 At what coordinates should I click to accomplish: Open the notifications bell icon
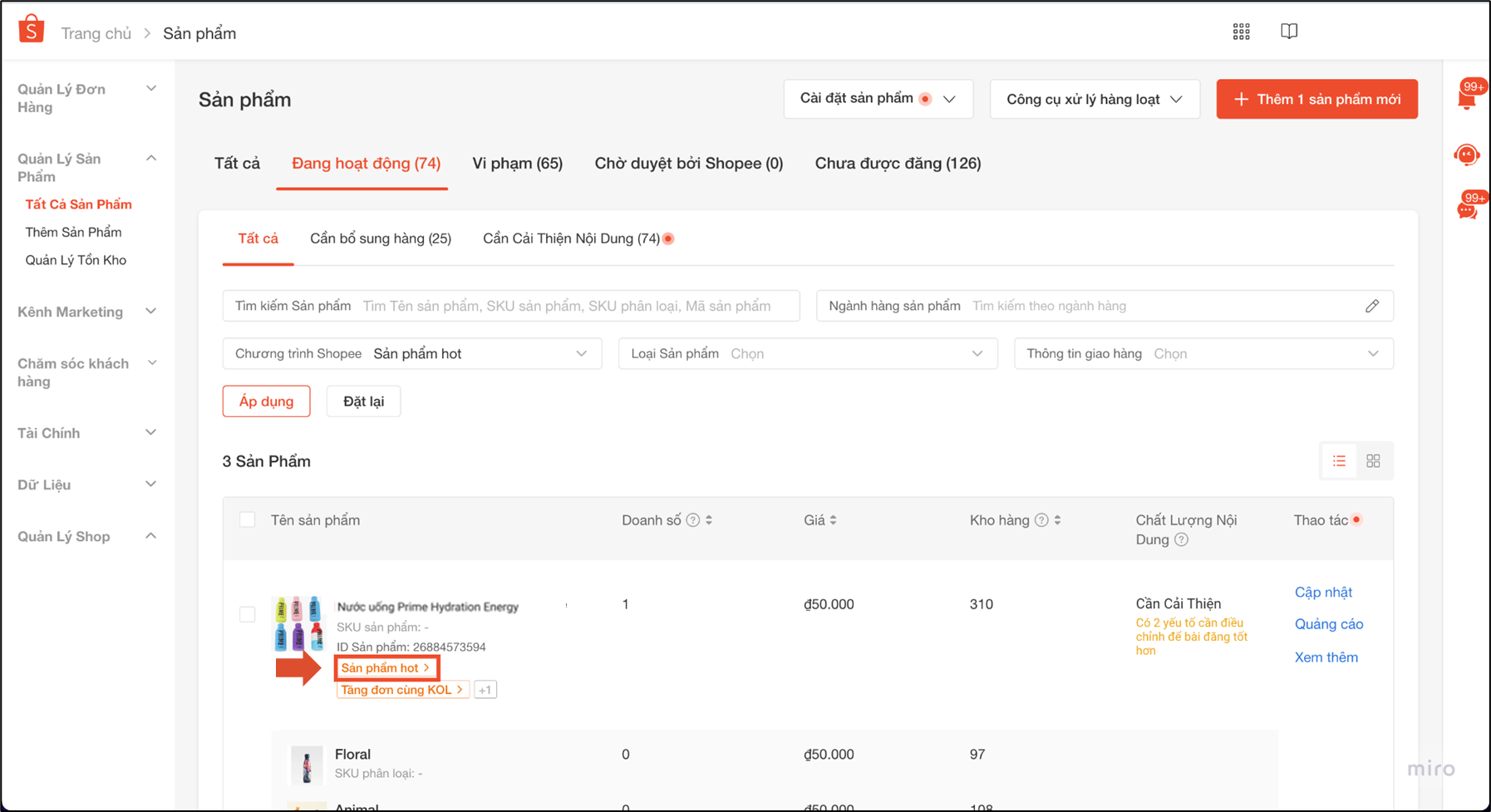[1467, 98]
